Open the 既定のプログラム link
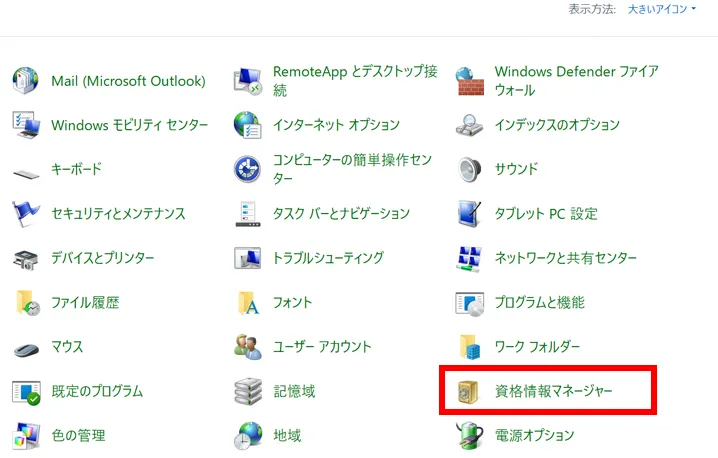The height and width of the screenshot is (458, 718). click(97, 391)
